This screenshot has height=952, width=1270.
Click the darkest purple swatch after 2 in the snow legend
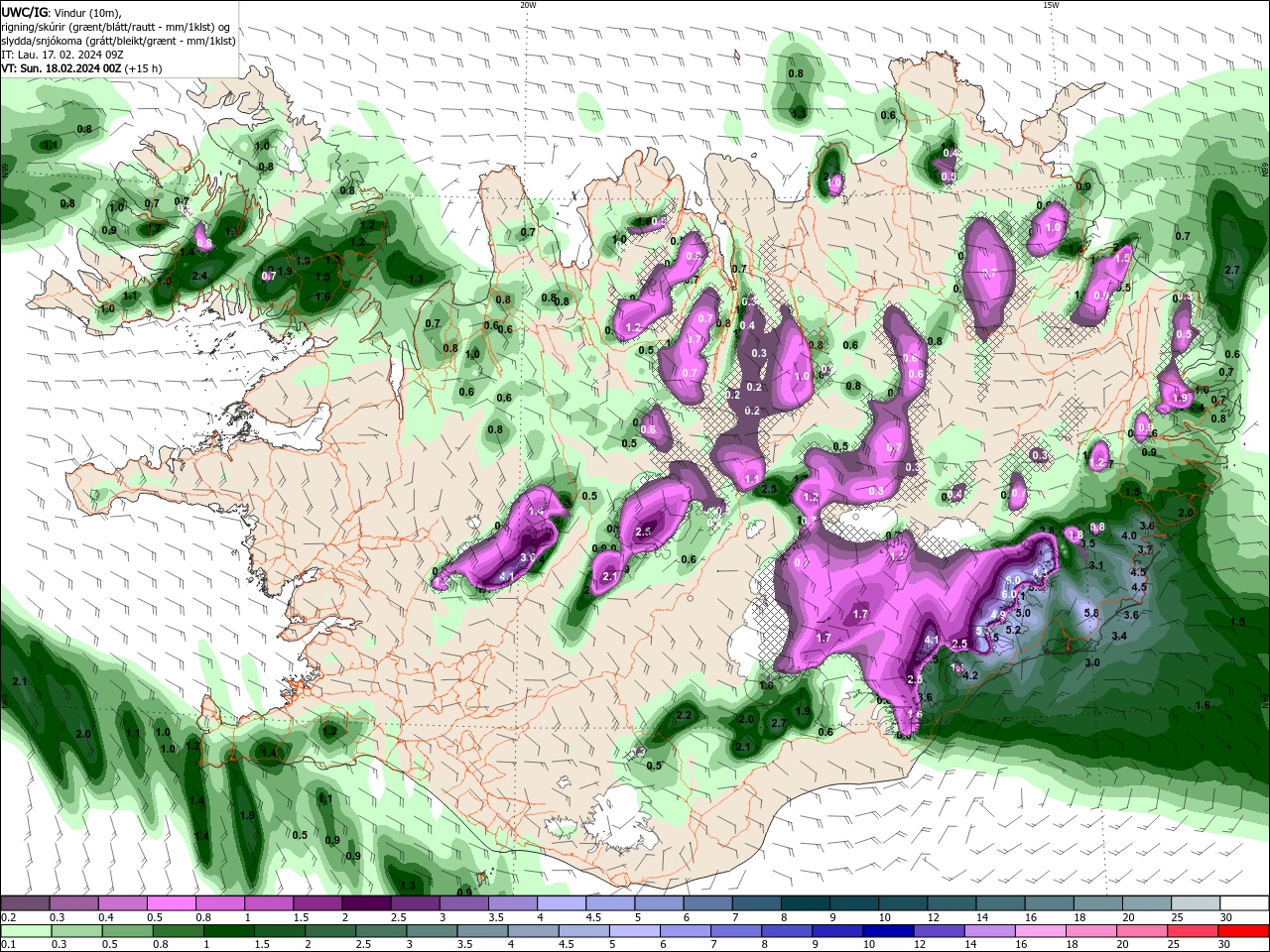tap(366, 903)
